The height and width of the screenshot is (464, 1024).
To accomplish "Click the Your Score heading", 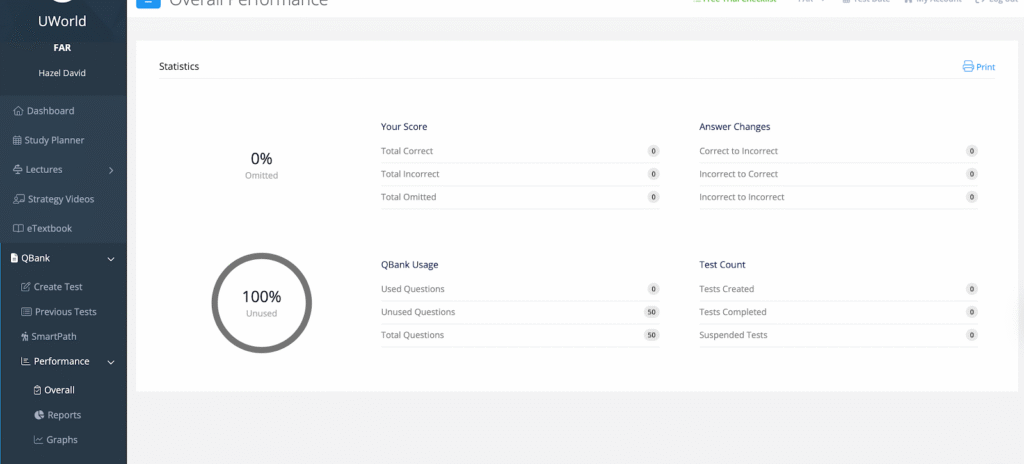I will 404,127.
